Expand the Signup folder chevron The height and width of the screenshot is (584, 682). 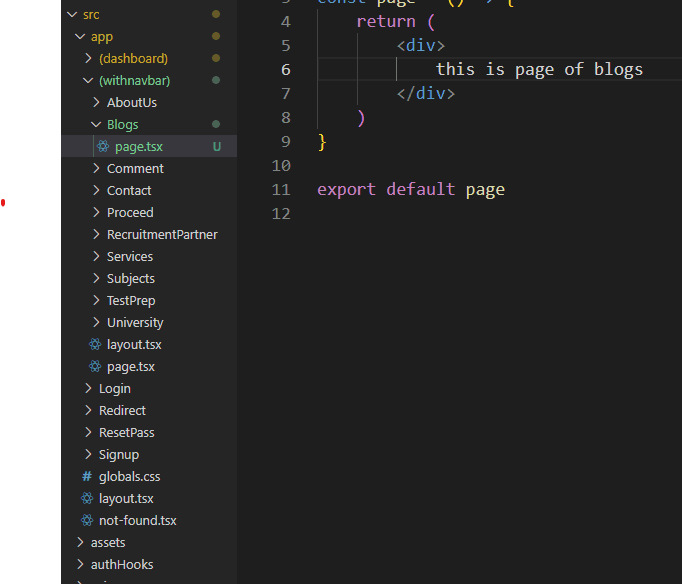point(88,454)
